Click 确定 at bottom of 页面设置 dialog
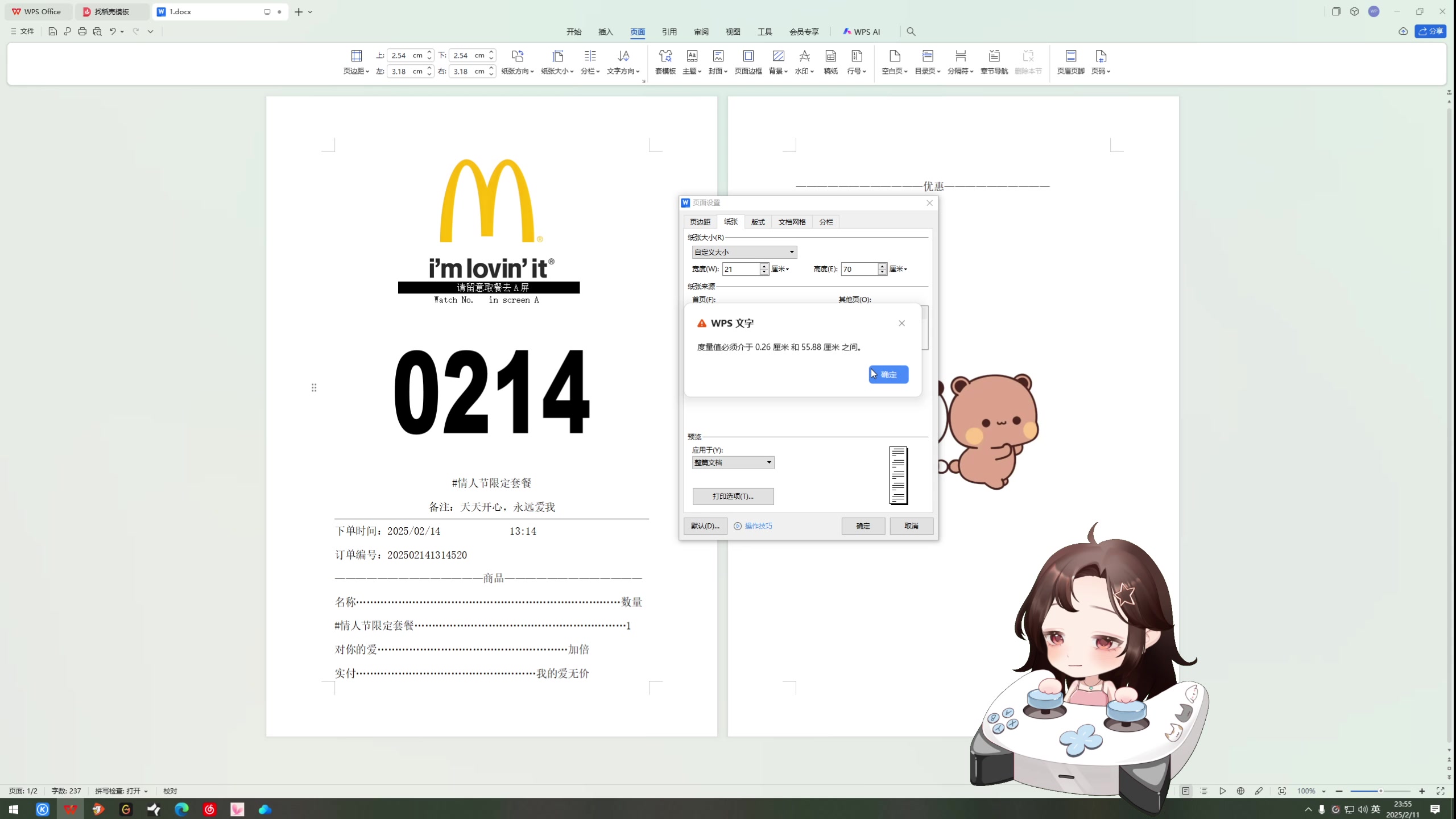1456x819 pixels. pos(863,526)
